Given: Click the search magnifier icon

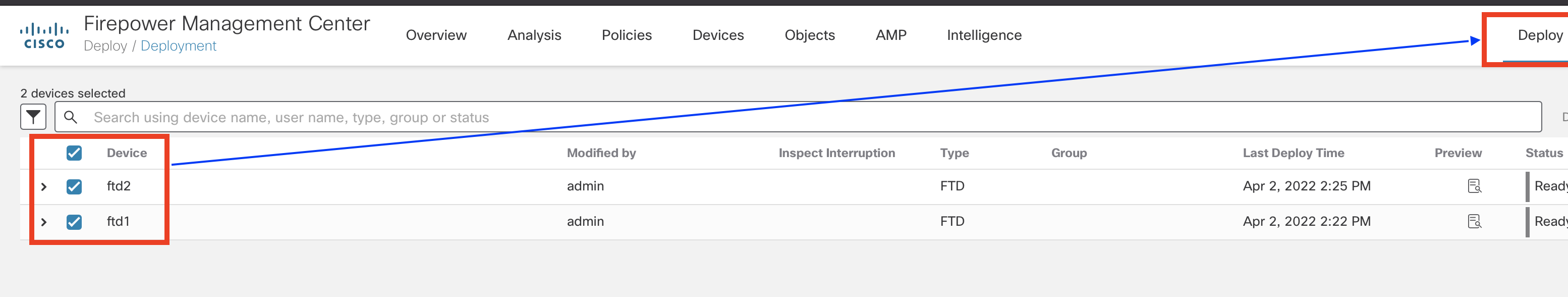Looking at the screenshot, I should (71, 117).
